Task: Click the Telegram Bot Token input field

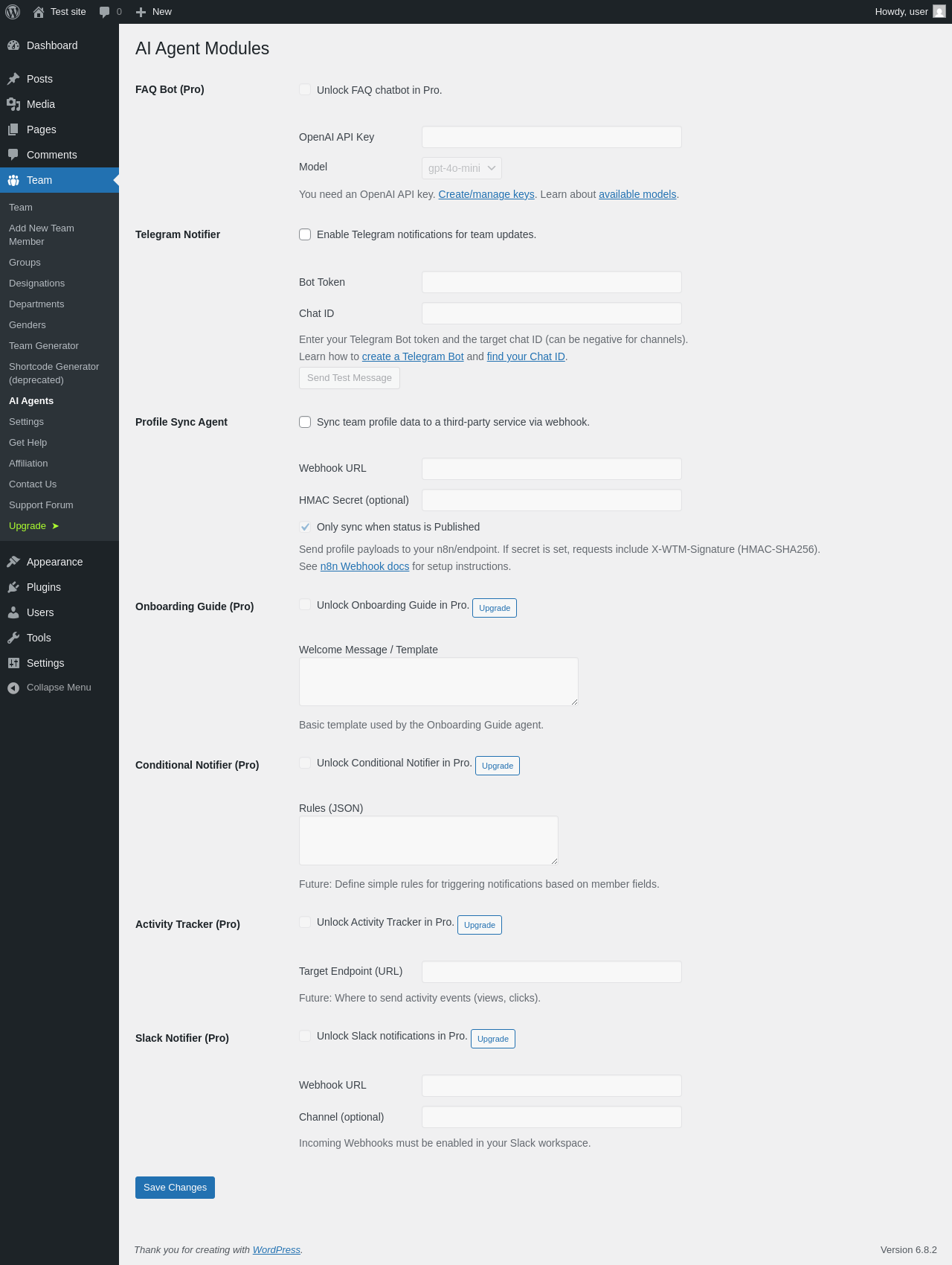Action: (551, 282)
